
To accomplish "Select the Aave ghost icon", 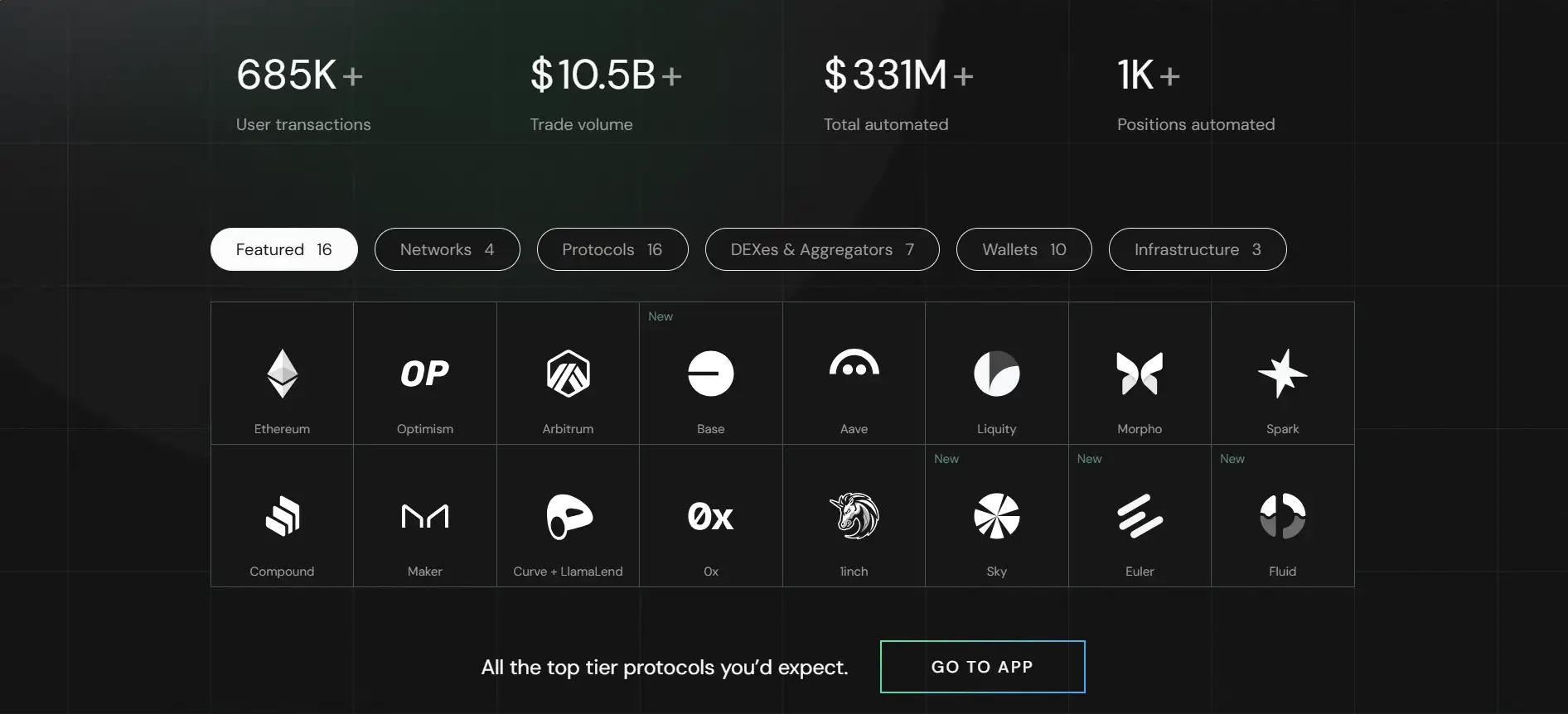I will click(x=854, y=365).
